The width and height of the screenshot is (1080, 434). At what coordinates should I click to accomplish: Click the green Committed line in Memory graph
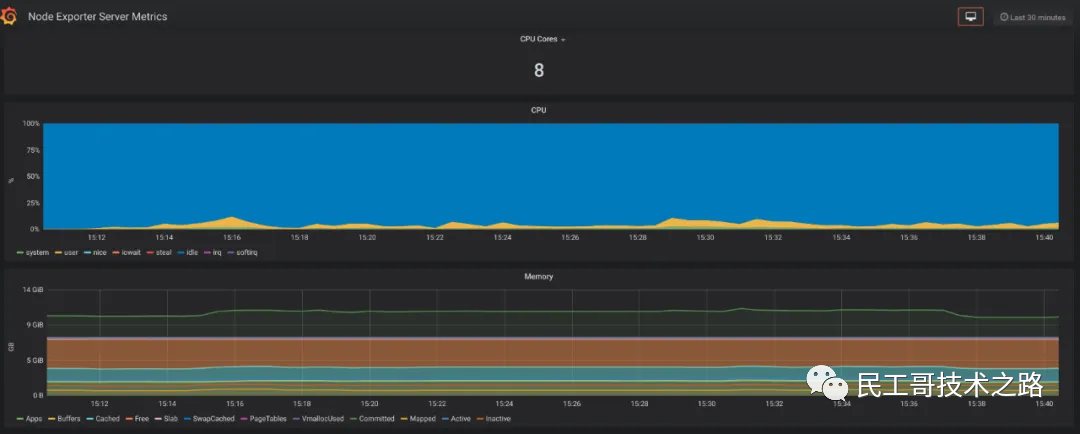pos(551,311)
